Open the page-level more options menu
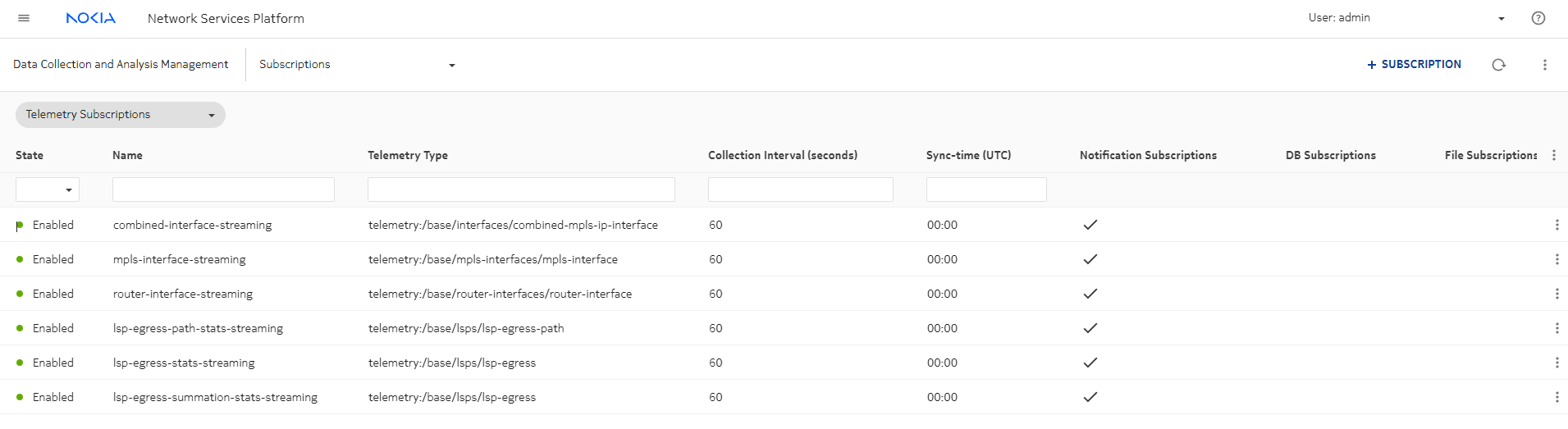Image resolution: width=1568 pixels, height=429 pixels. (1544, 65)
